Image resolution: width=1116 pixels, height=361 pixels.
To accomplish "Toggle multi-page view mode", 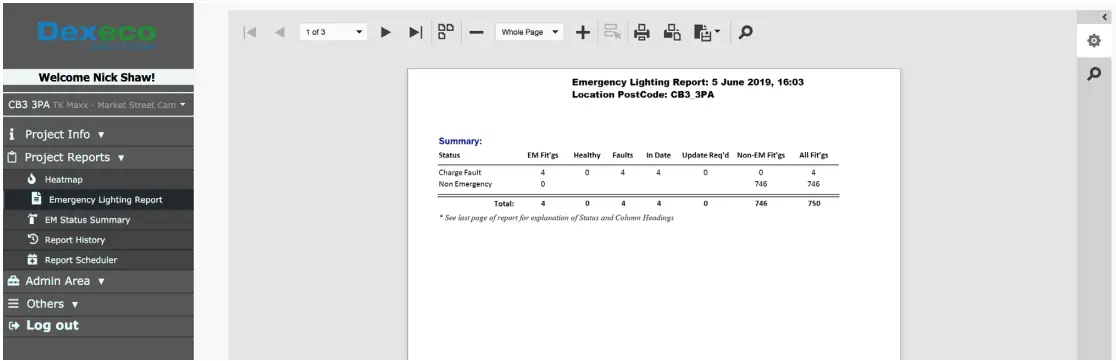I will tap(446, 32).
